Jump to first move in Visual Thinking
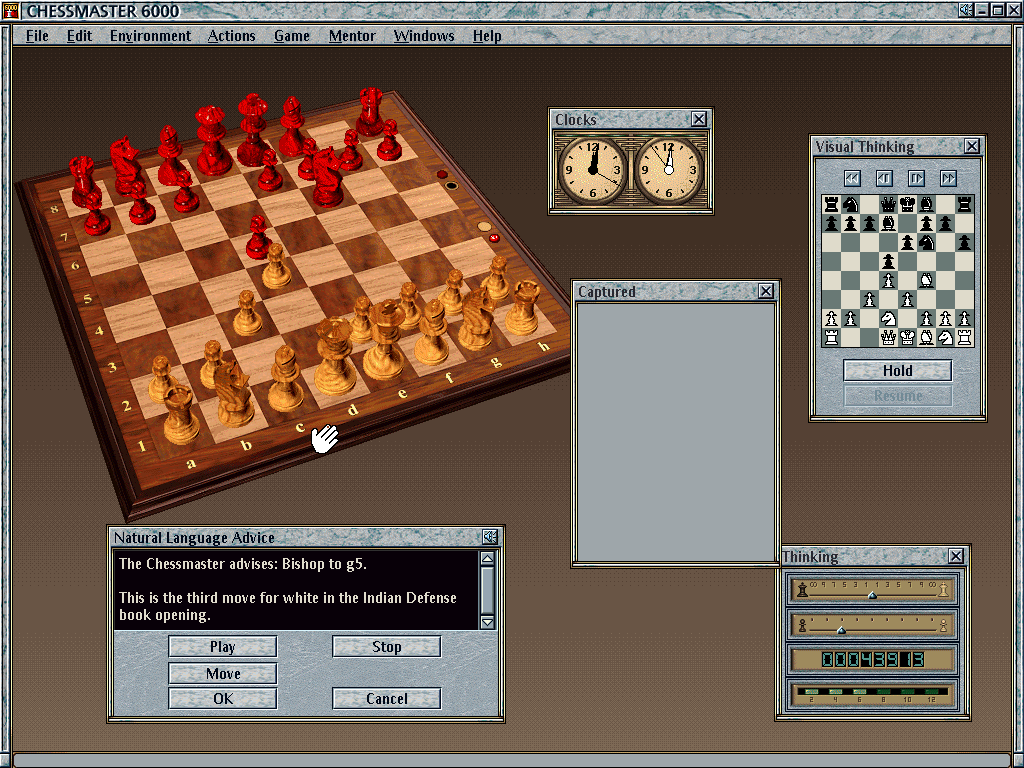 click(x=852, y=178)
